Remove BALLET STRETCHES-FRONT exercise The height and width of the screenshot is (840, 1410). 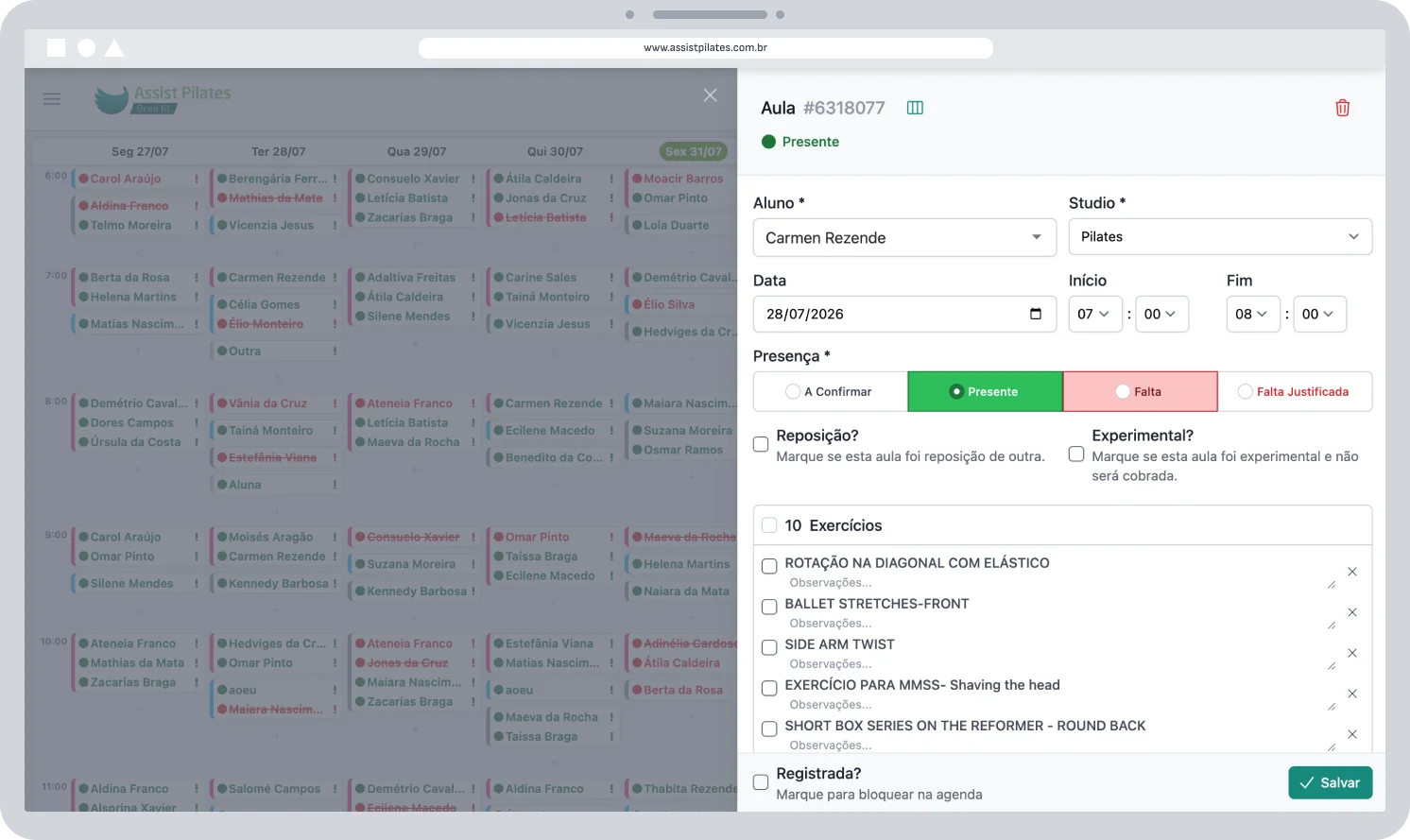[1352, 612]
